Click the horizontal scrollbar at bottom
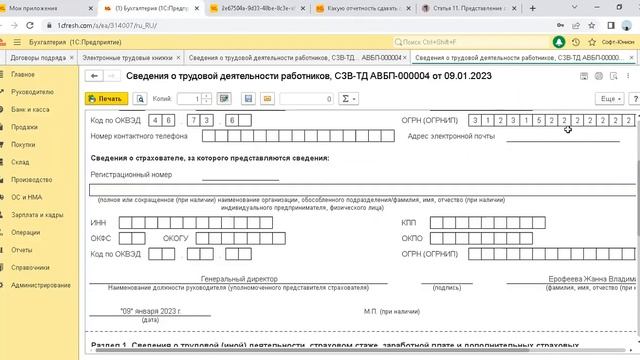Viewport: 640px width, 360px height. 312,350
